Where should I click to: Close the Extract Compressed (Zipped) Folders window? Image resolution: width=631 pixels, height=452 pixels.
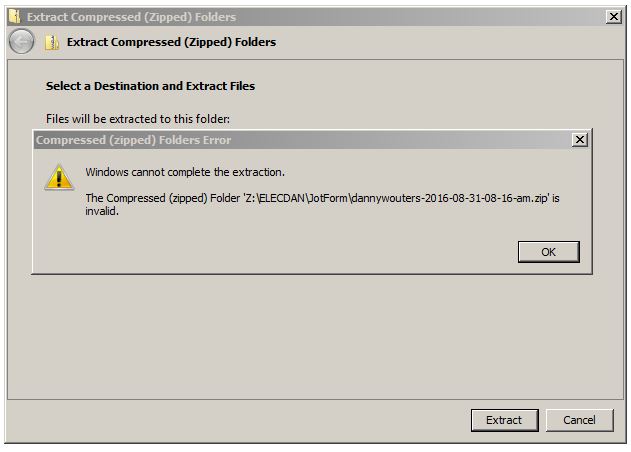click(x=613, y=17)
